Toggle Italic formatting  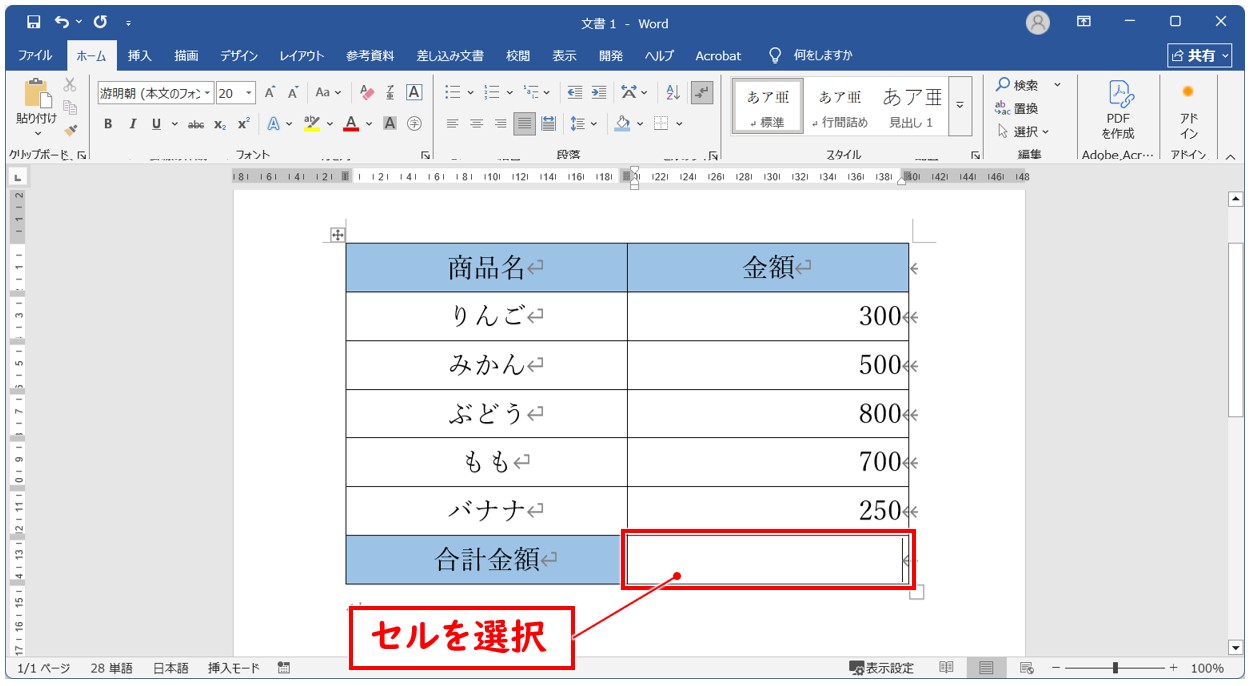132,124
